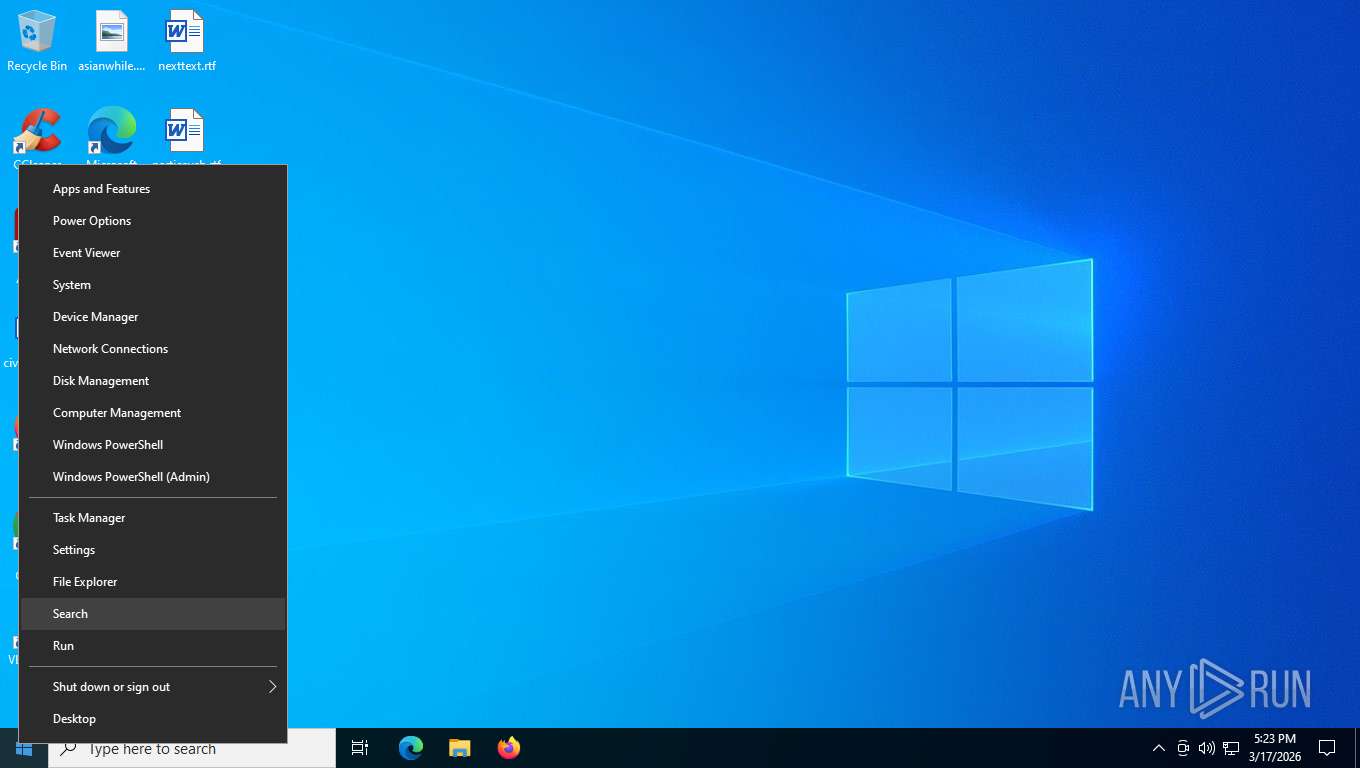Open Settings from the context menu
The width and height of the screenshot is (1360, 768).
[x=153, y=550]
